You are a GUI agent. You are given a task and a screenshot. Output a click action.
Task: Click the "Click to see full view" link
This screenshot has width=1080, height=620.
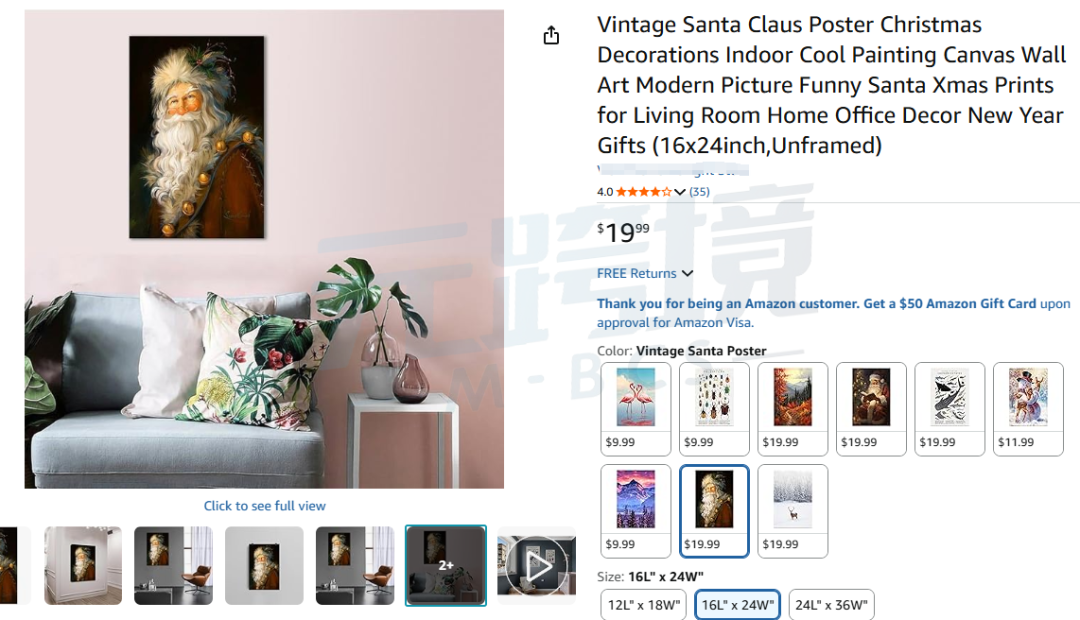click(264, 506)
